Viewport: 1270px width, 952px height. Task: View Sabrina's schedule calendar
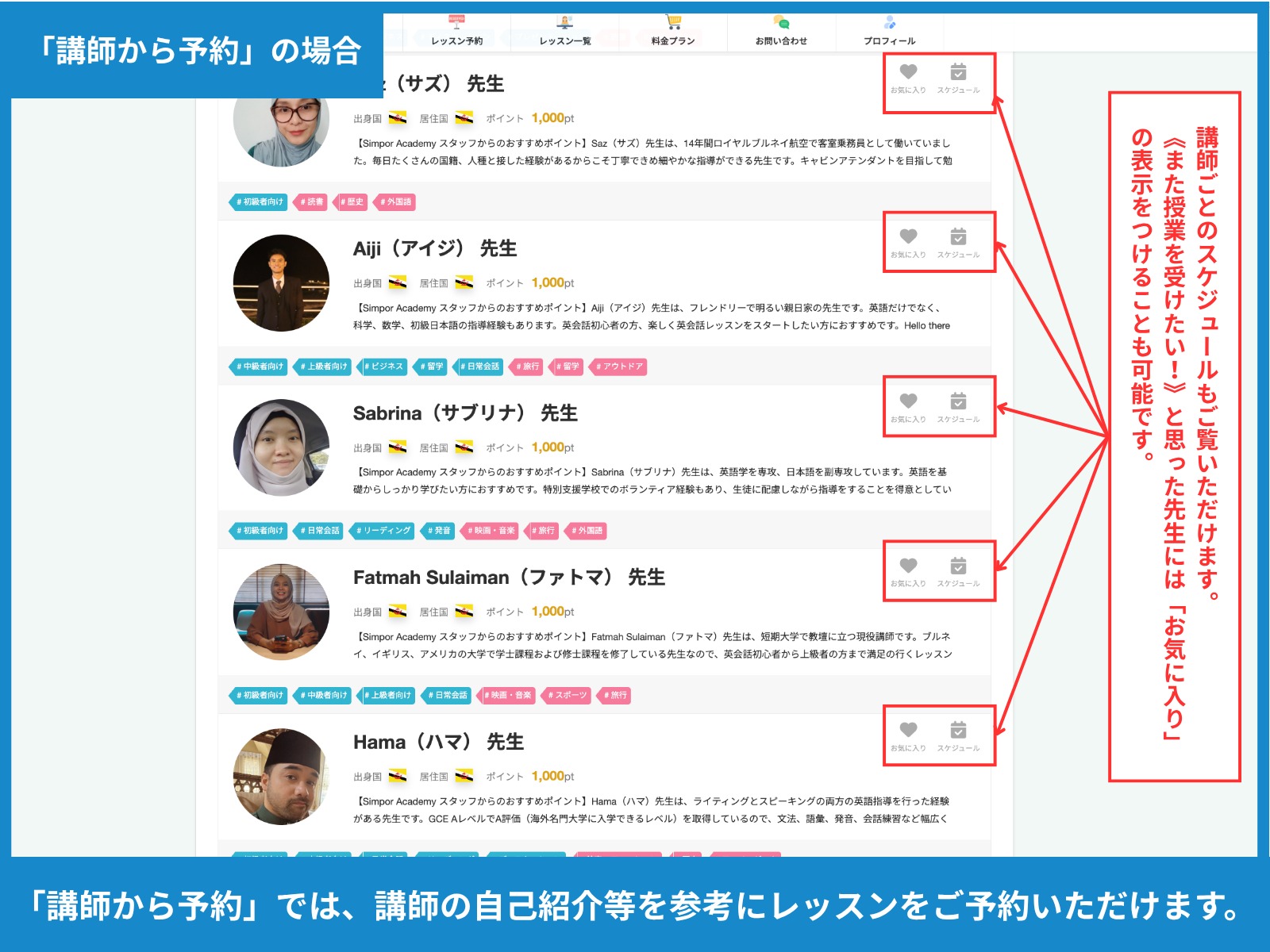pyautogui.click(x=958, y=407)
